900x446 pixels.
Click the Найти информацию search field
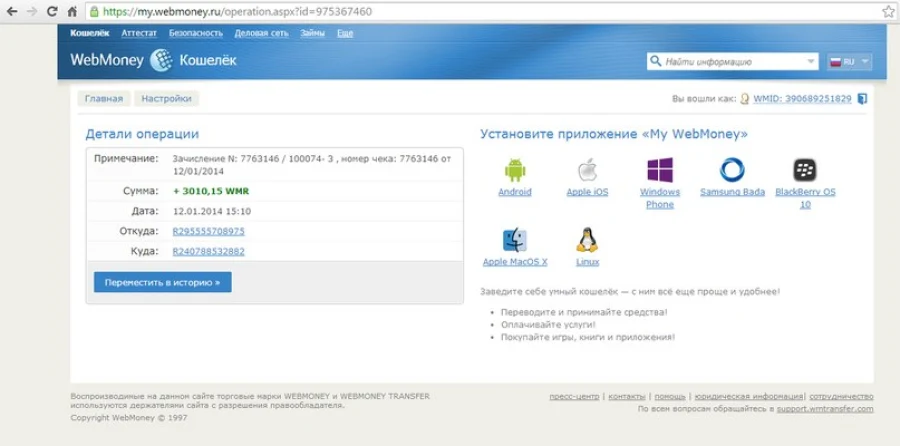(x=733, y=61)
